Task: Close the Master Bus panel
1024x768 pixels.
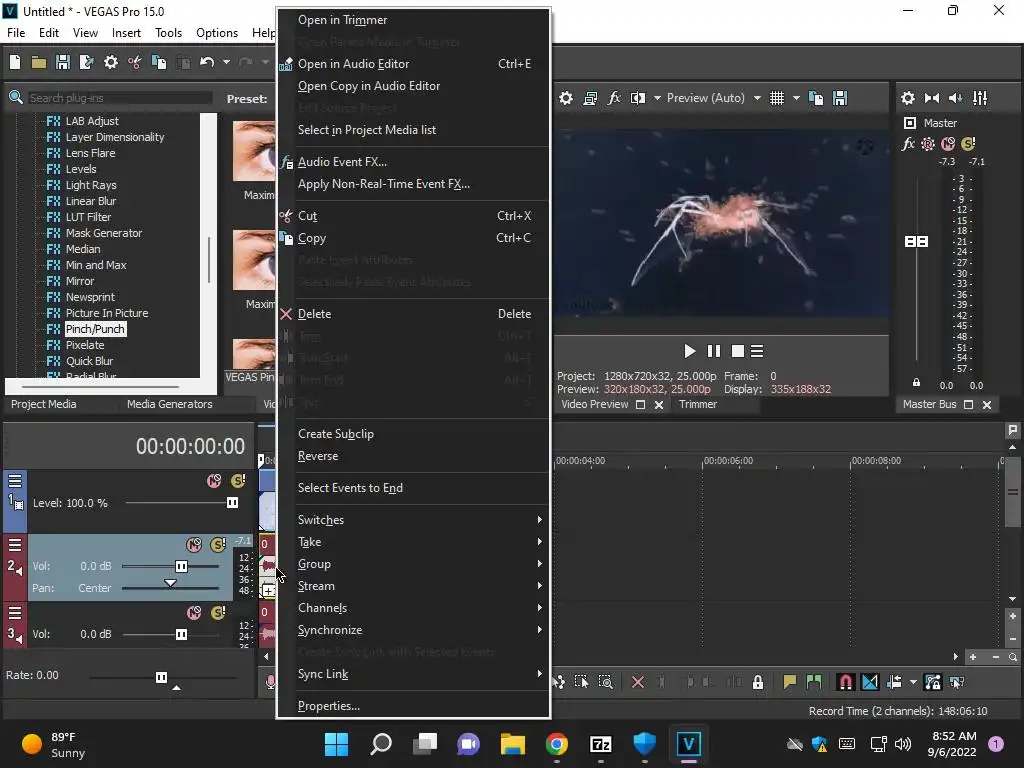Action: [x=987, y=405]
